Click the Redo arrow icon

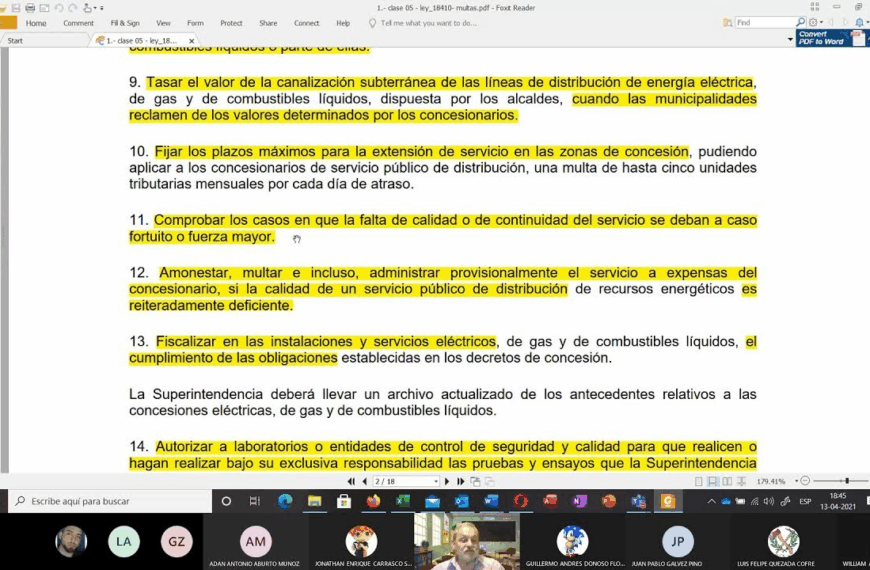(x=73, y=8)
